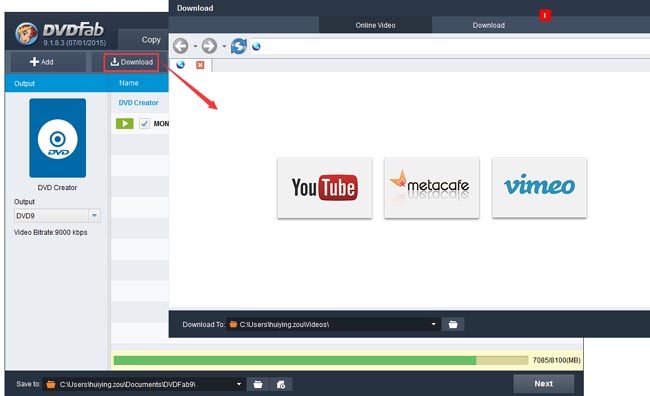The image size is (650, 396).
Task: Click the green play button for the title
Action: tap(125, 123)
